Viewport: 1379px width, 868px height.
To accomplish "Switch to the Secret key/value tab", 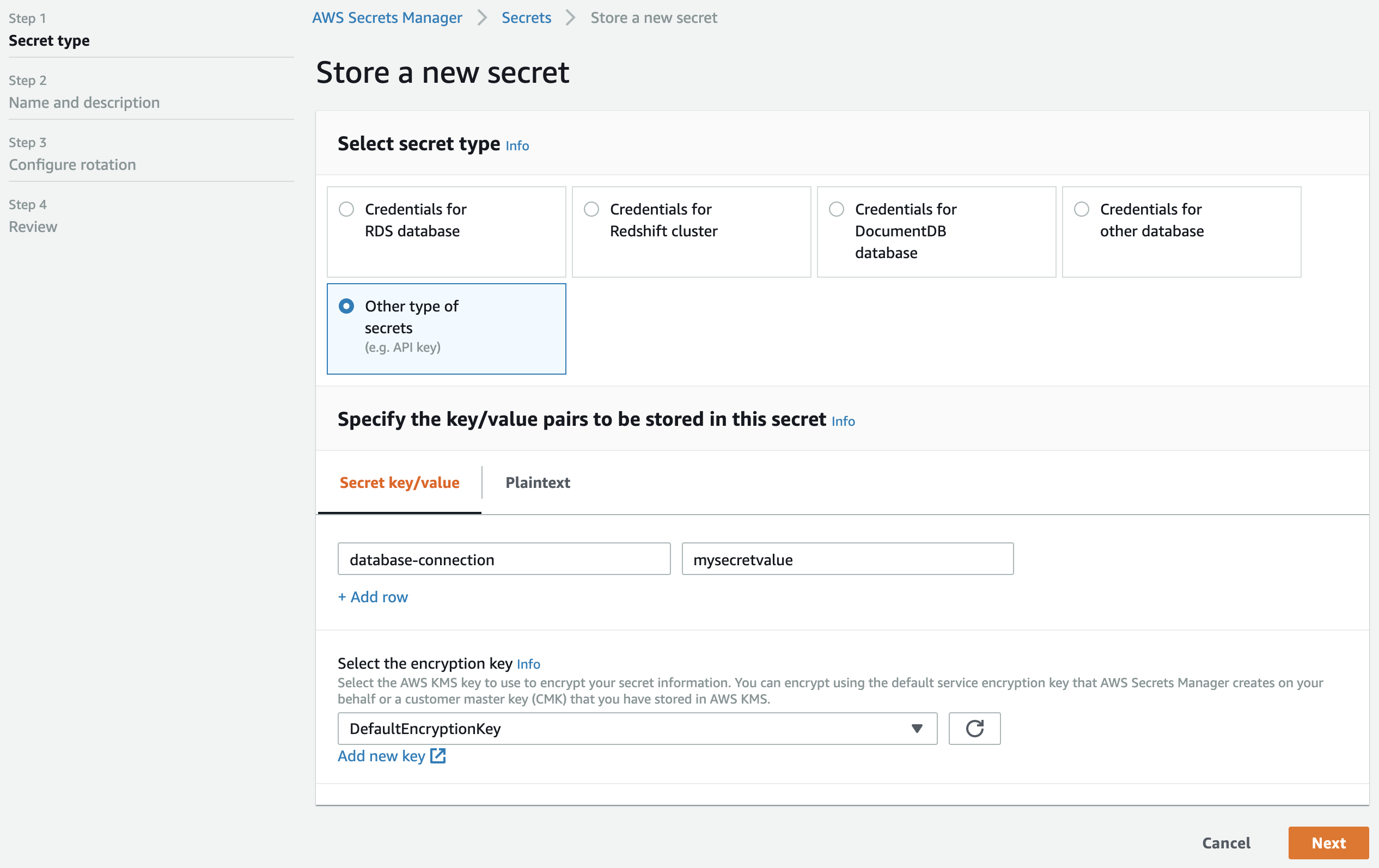I will click(x=400, y=482).
